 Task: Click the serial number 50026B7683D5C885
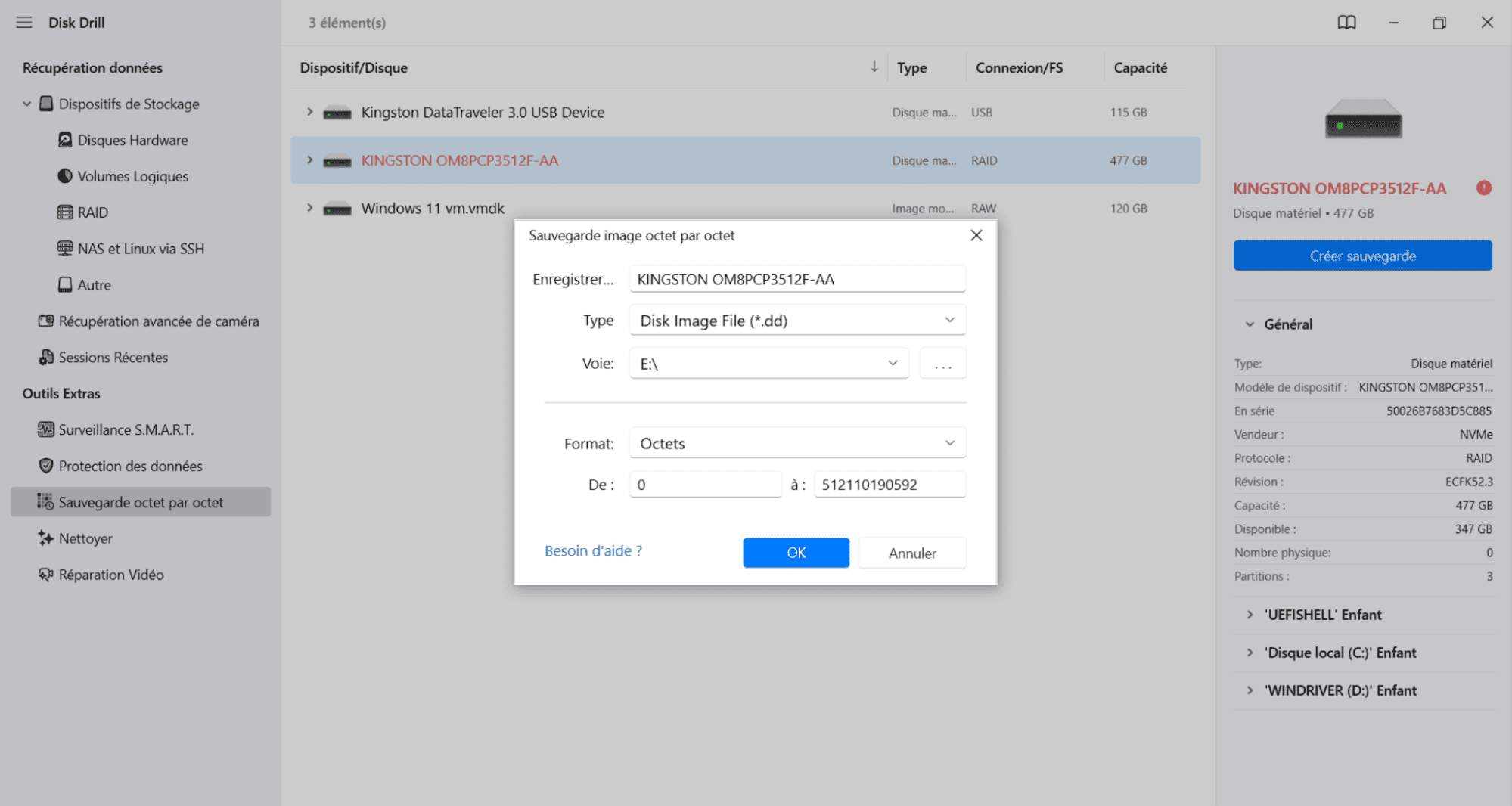point(1439,411)
